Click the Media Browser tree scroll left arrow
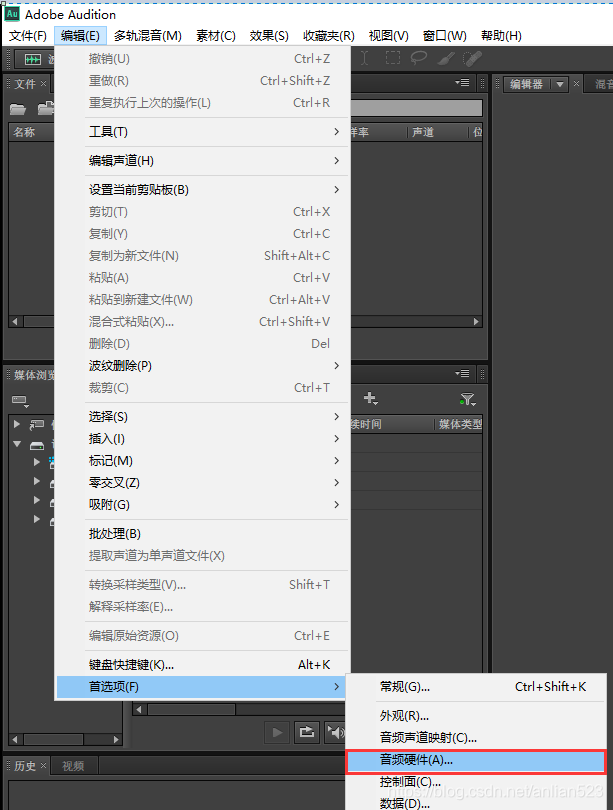The width and height of the screenshot is (613, 810). 14,739
